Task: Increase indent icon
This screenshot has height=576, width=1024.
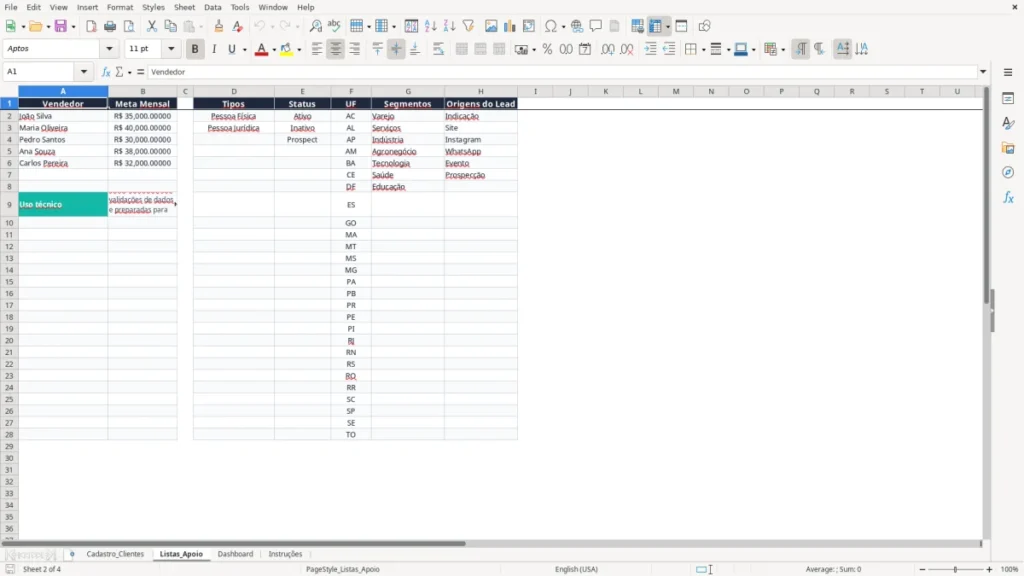Action: (x=650, y=49)
